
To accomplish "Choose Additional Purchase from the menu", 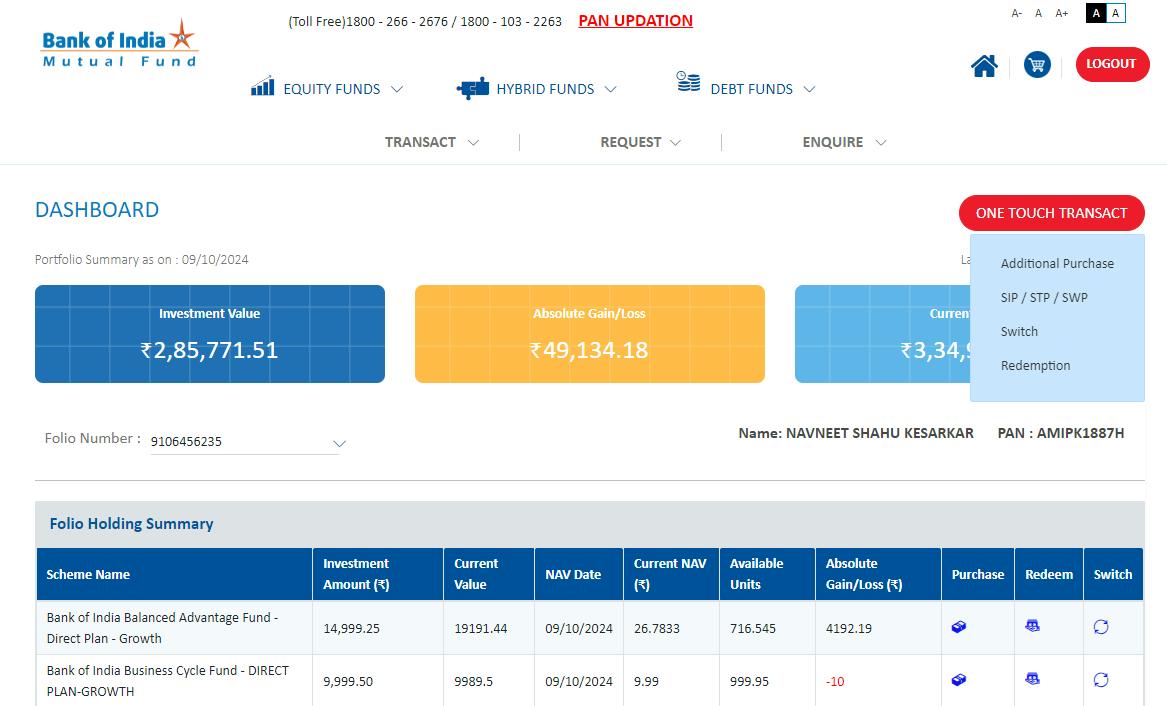I will click(x=1057, y=263).
